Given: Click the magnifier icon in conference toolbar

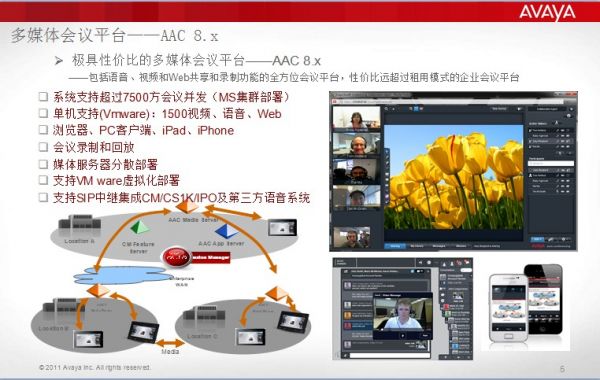Looking at the screenshot, I should click(x=386, y=109).
